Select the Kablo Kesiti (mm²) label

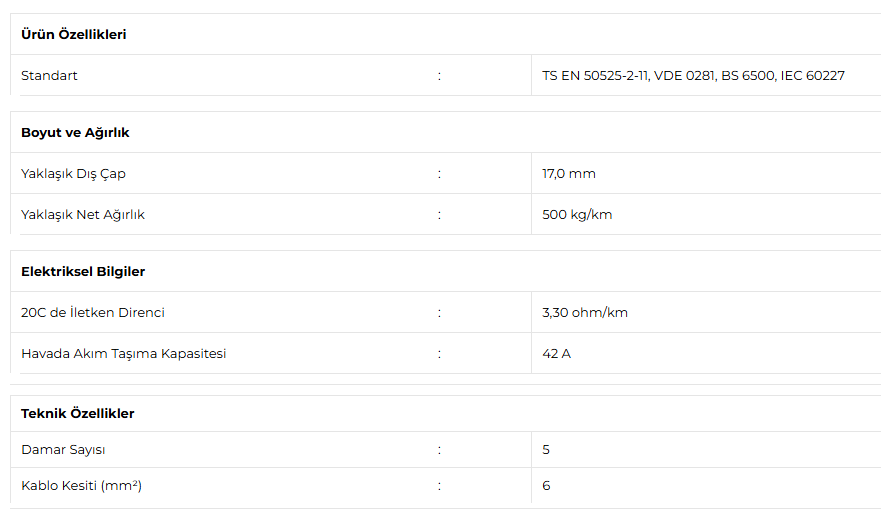coord(81,486)
